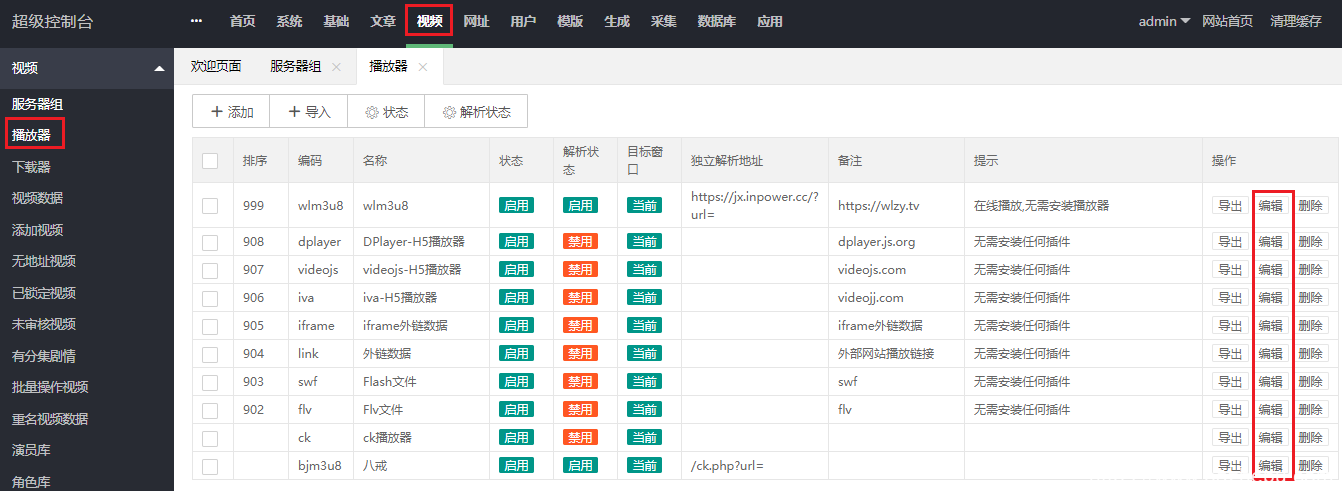The image size is (1342, 491).
Task: Open 用户 in top navigation
Action: point(523,21)
